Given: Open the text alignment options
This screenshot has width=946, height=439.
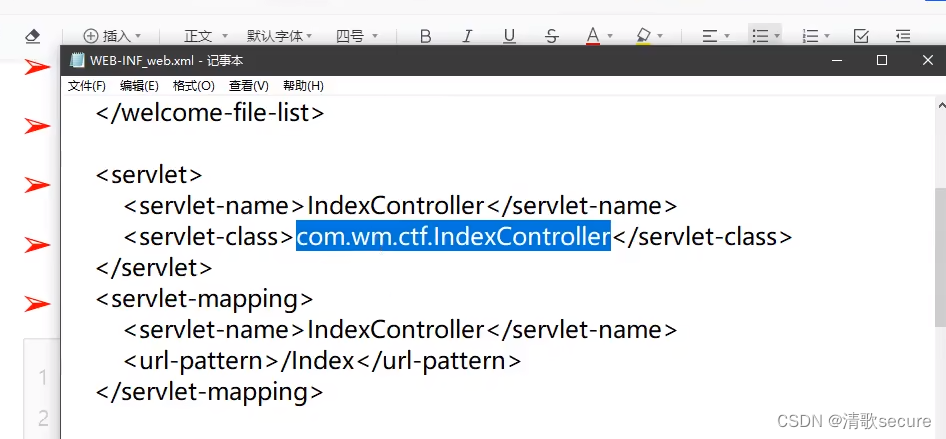Looking at the screenshot, I should point(710,36).
